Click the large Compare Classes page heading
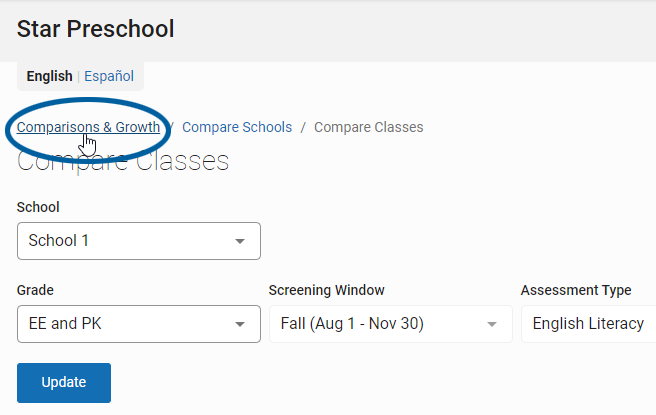 [123, 161]
